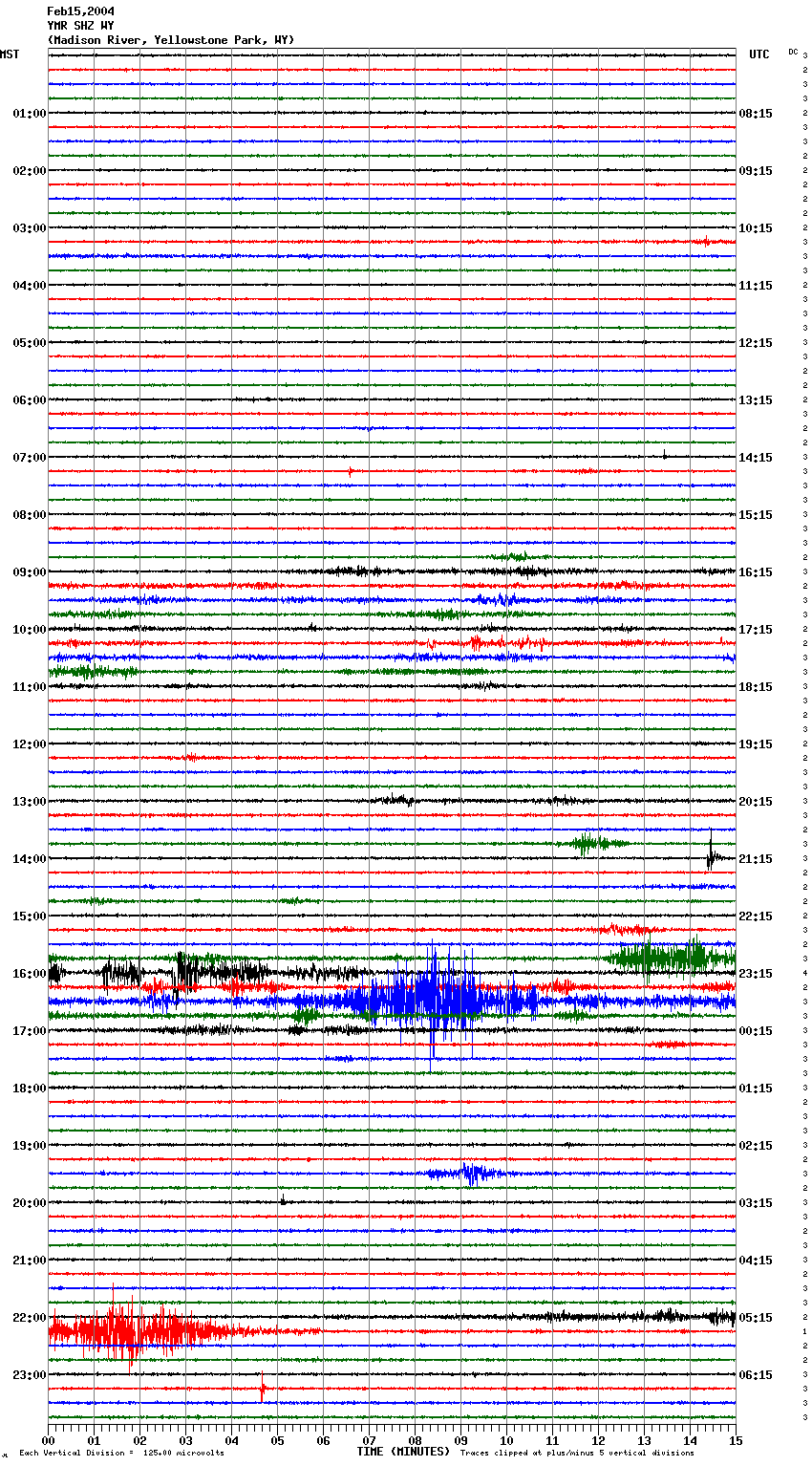This screenshot has height=1466, width=812.
Task: Click the 05 minute tick label
Action: tap(277, 1440)
